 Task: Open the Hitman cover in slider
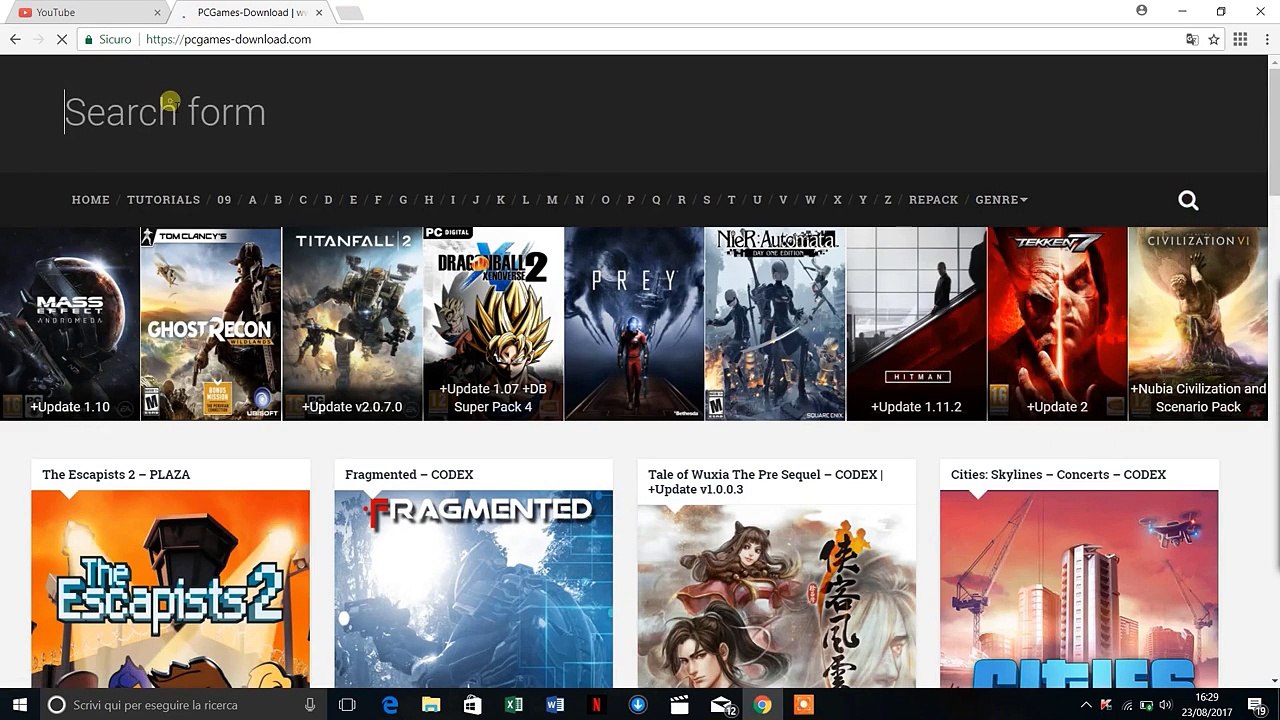916,324
